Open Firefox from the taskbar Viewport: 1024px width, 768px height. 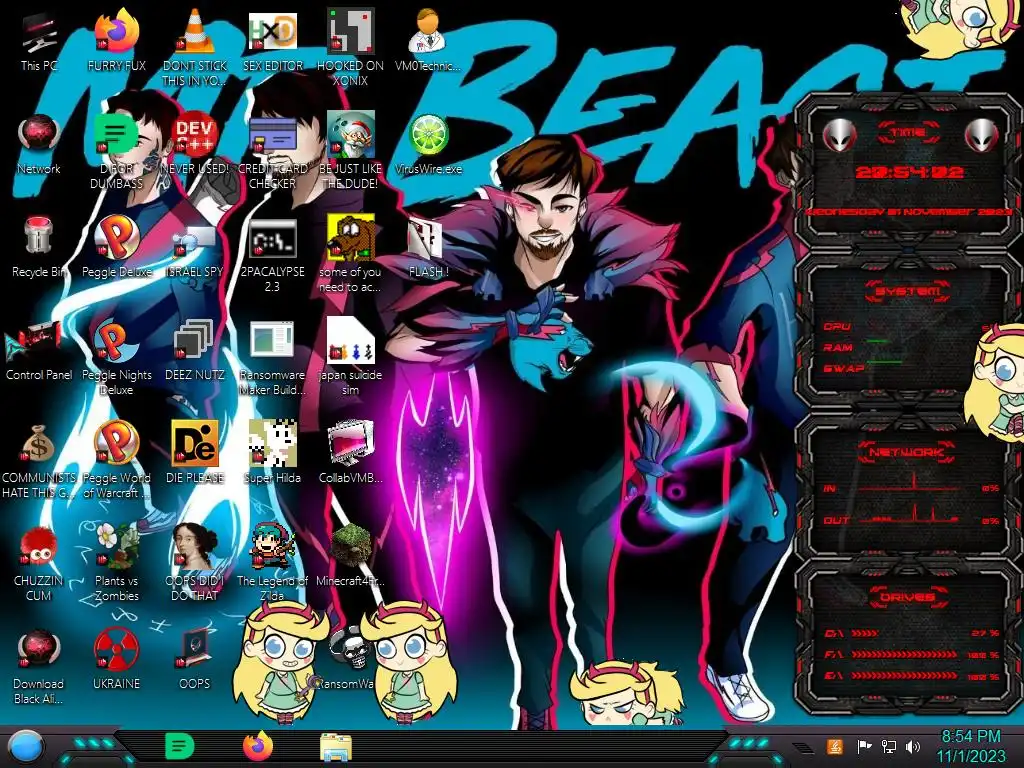pos(258,746)
